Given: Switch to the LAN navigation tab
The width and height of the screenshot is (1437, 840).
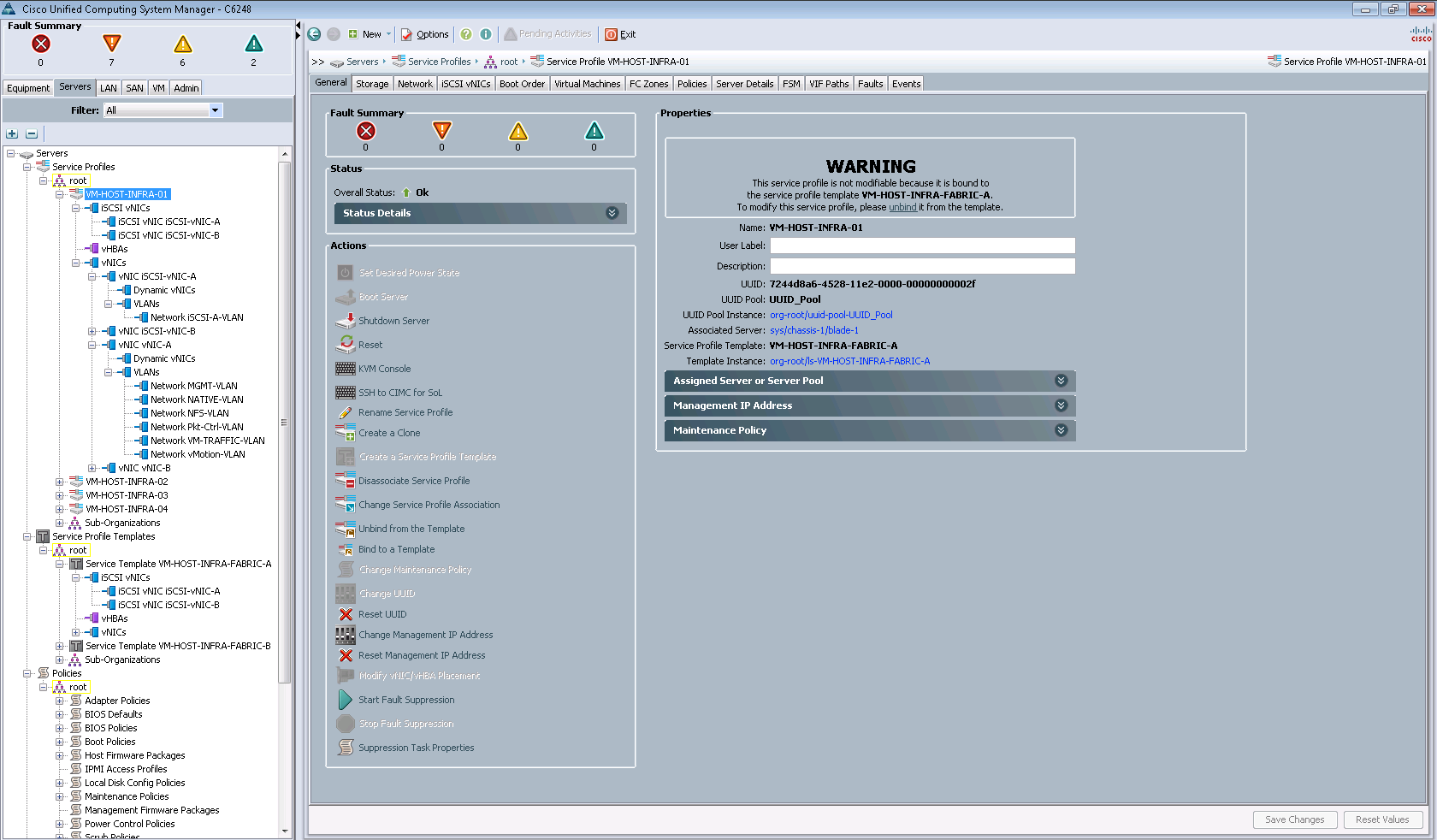Looking at the screenshot, I should pyautogui.click(x=109, y=88).
